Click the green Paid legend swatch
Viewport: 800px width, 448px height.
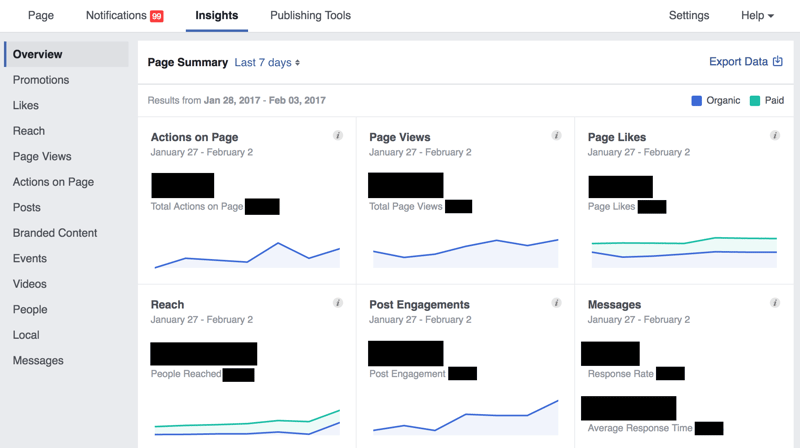coord(755,101)
